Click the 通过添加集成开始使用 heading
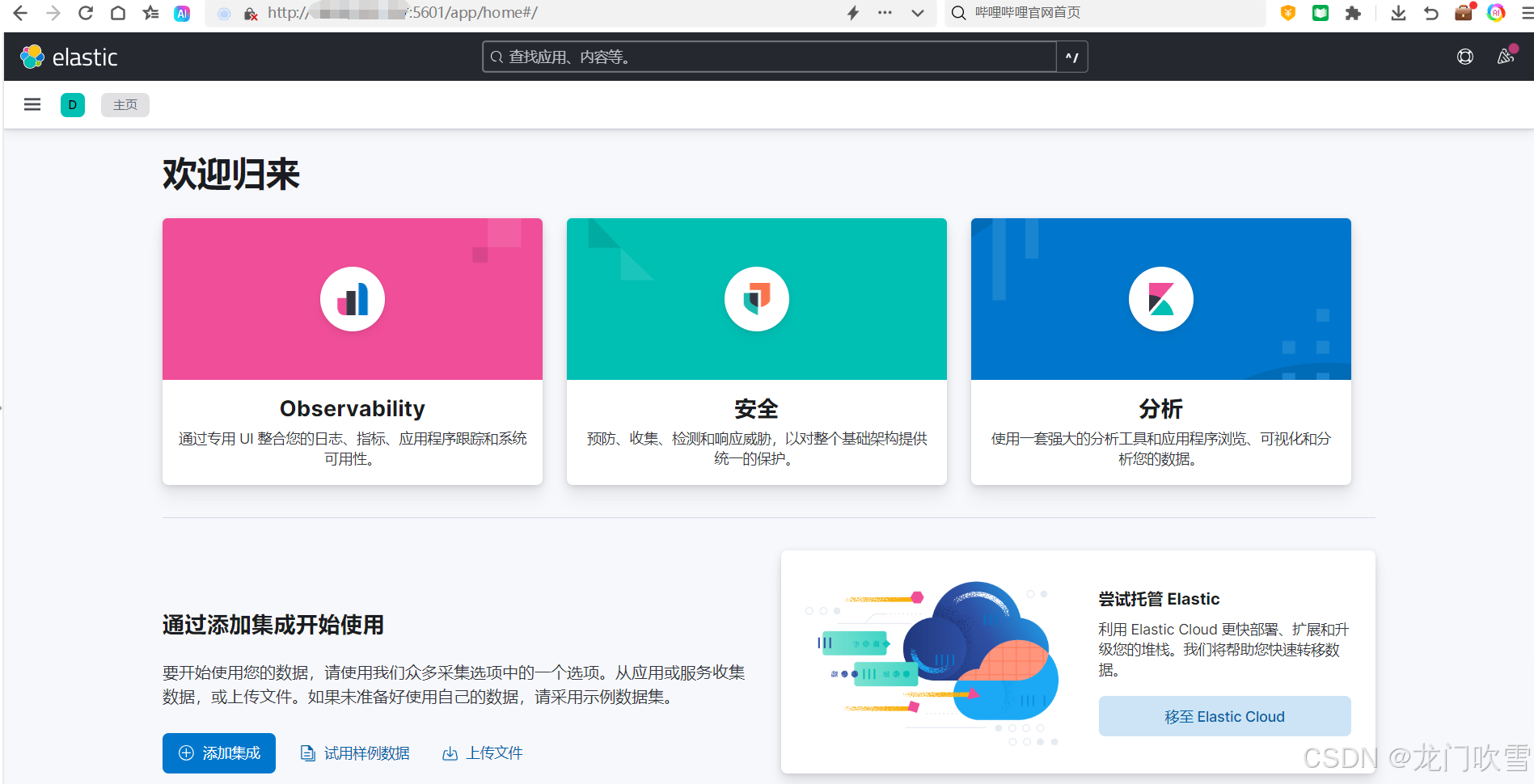 [x=273, y=625]
